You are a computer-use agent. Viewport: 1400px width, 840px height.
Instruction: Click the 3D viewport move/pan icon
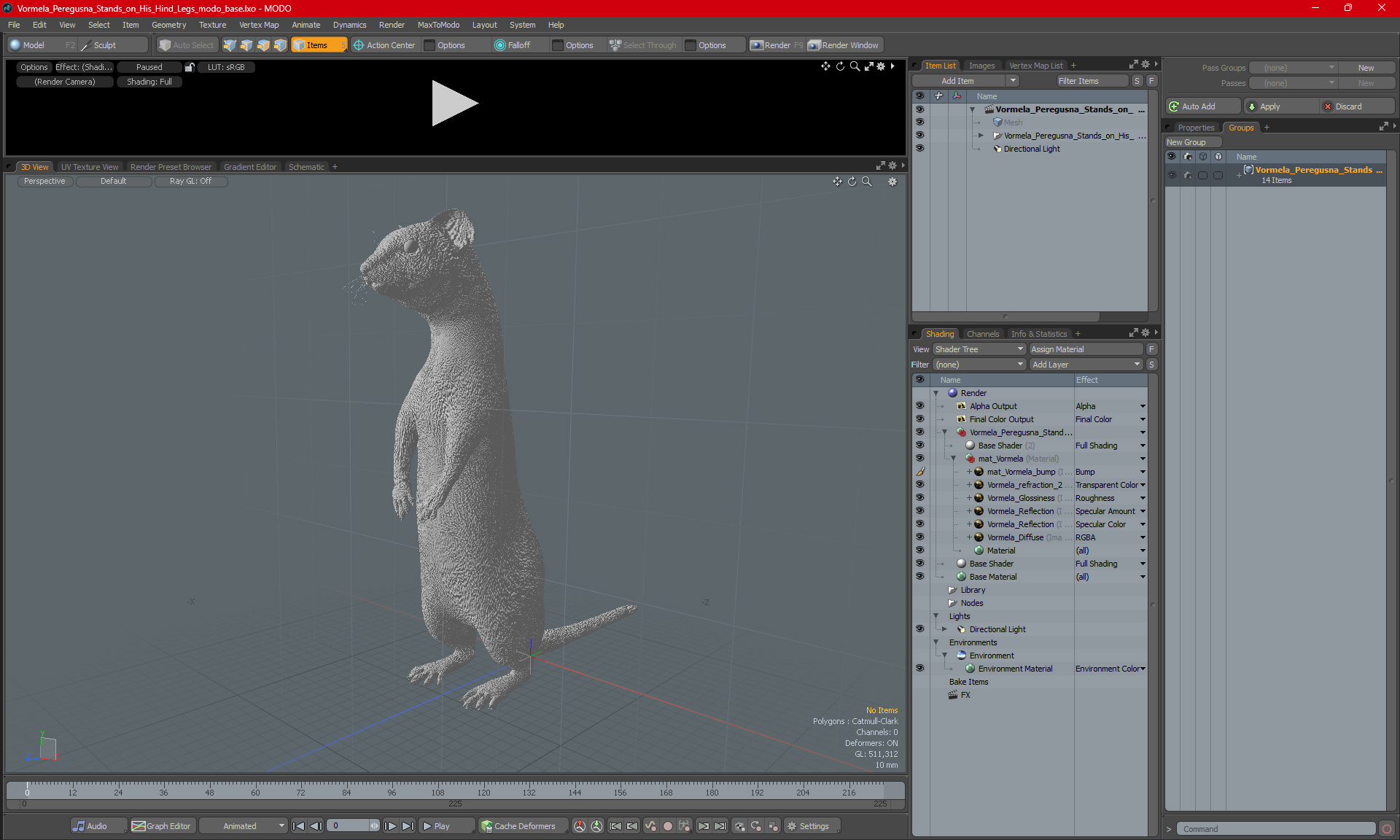click(x=837, y=182)
